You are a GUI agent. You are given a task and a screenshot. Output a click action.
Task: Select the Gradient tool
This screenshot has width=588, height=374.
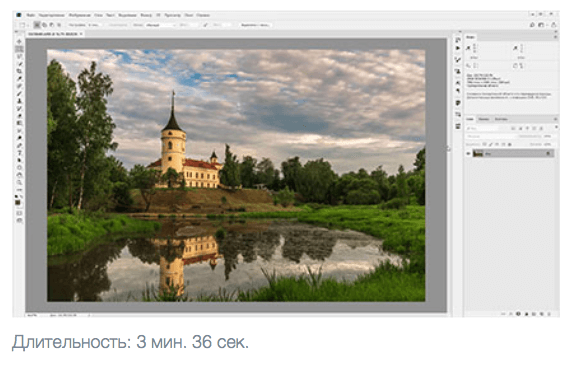click(19, 122)
